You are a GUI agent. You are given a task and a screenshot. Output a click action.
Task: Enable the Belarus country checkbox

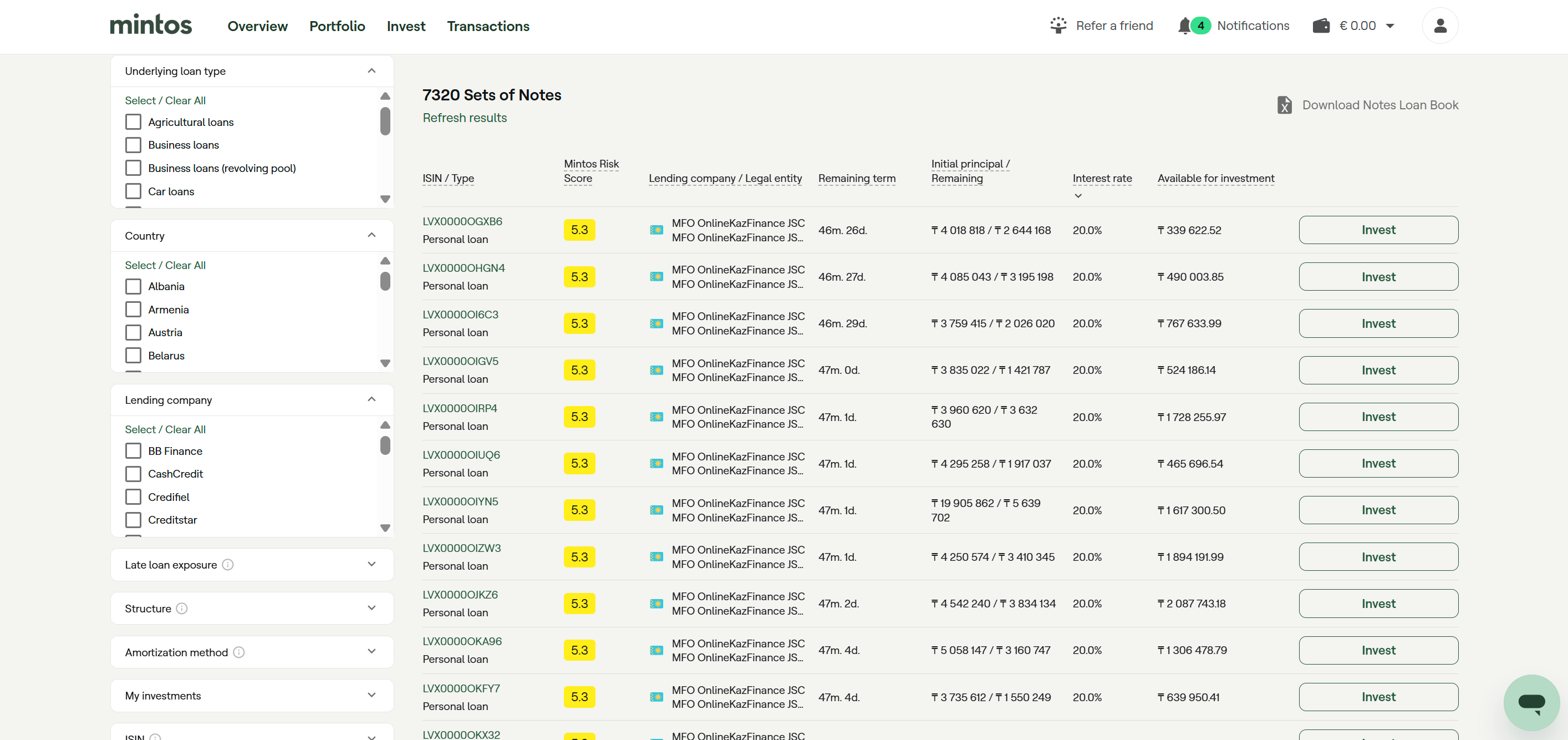point(133,356)
